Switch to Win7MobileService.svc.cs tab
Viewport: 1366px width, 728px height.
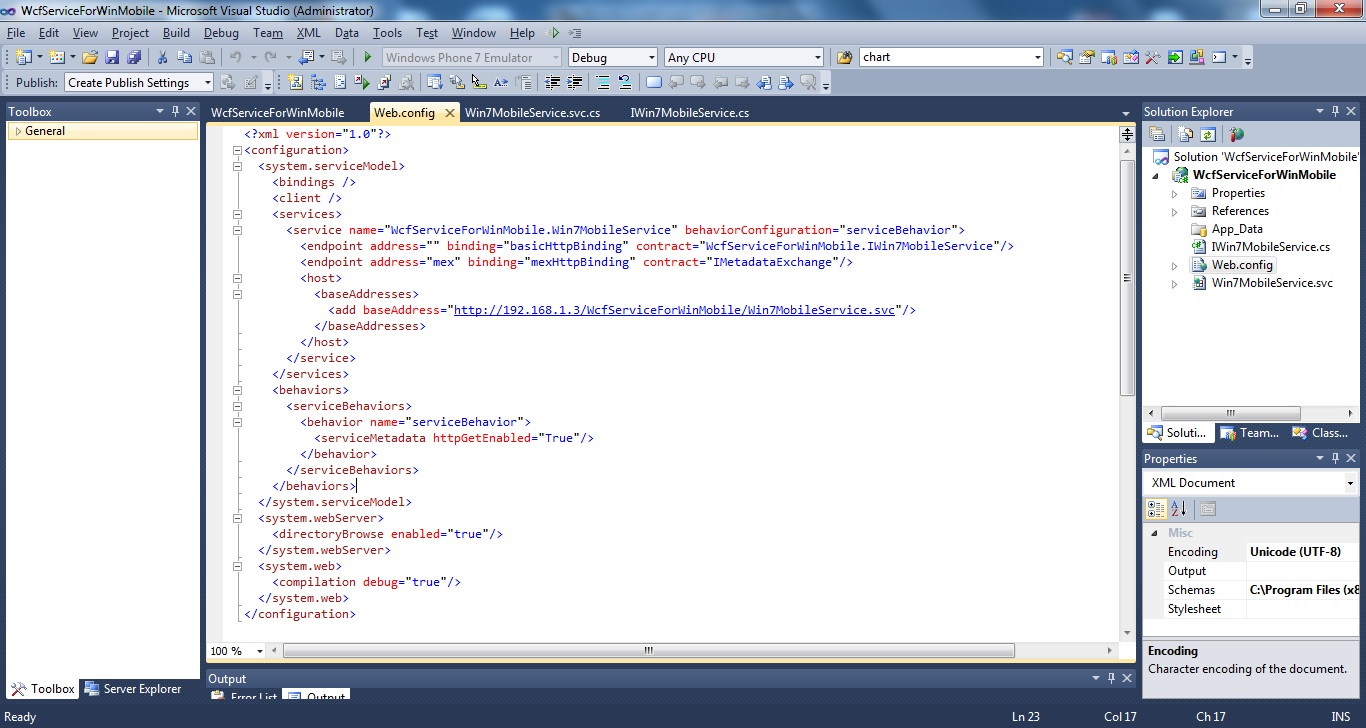point(532,113)
